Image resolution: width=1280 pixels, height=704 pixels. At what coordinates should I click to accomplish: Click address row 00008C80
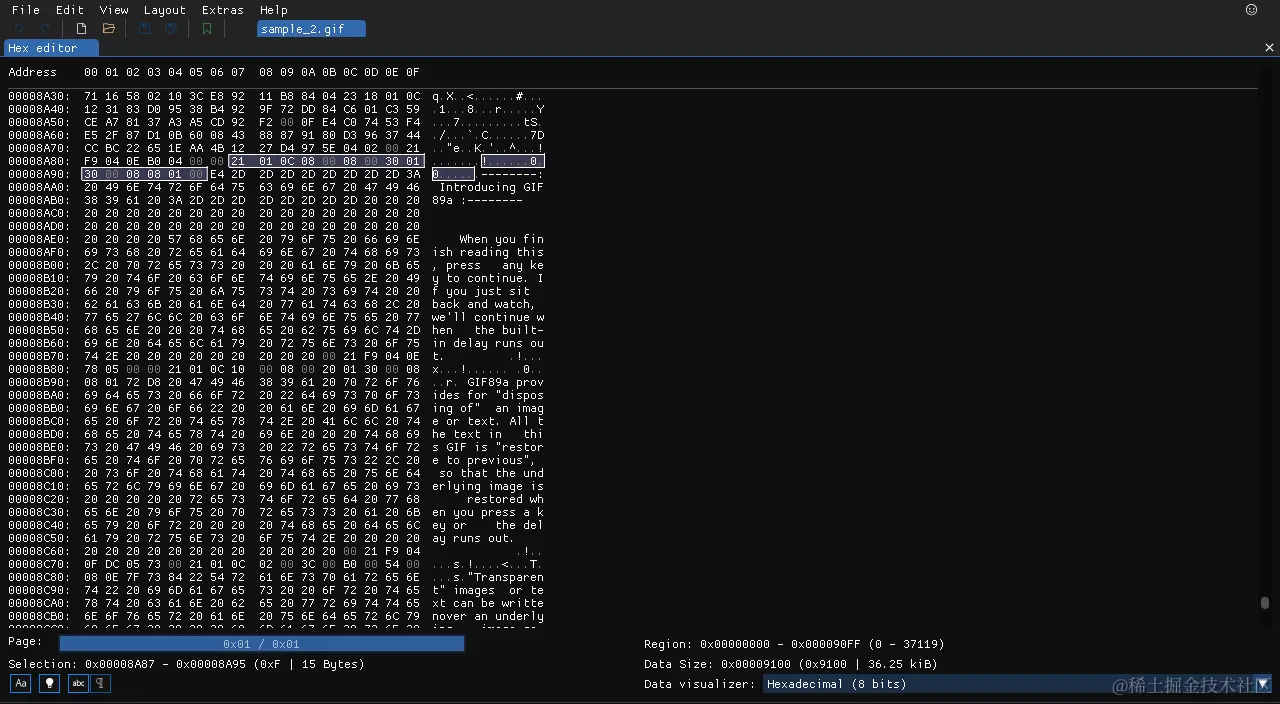click(40, 577)
